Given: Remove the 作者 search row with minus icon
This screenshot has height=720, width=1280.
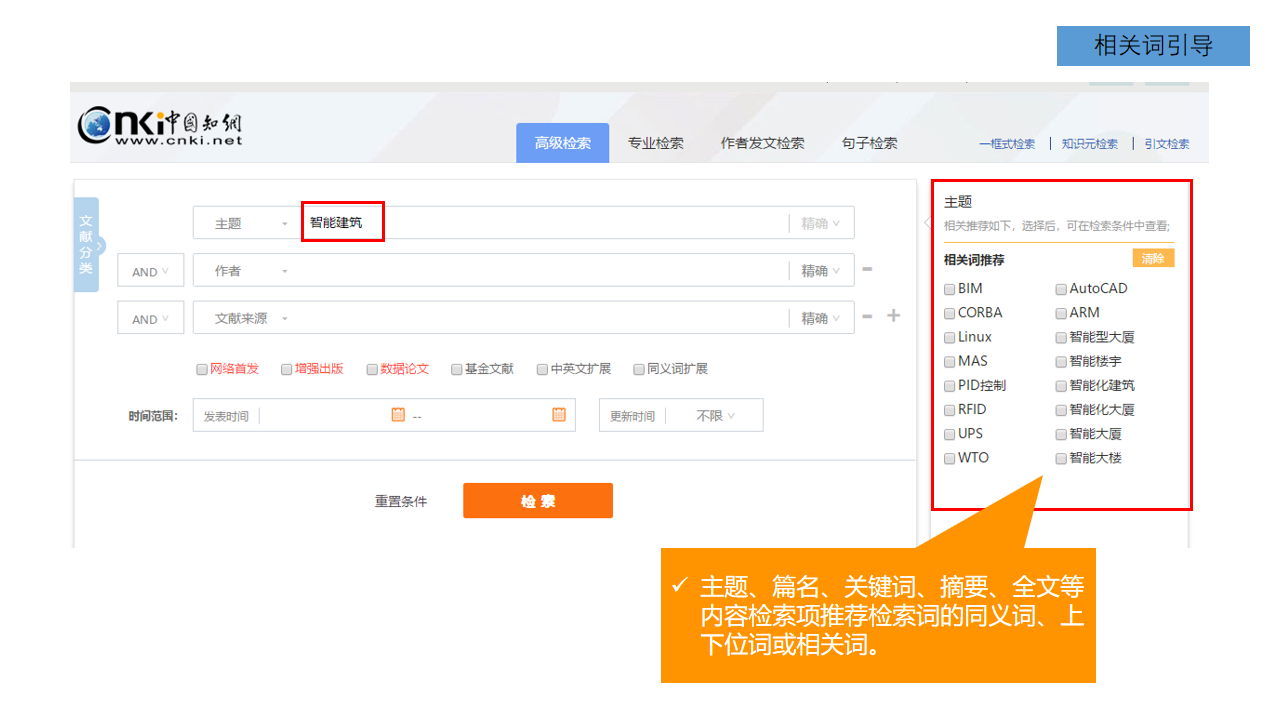Looking at the screenshot, I should 867,269.
